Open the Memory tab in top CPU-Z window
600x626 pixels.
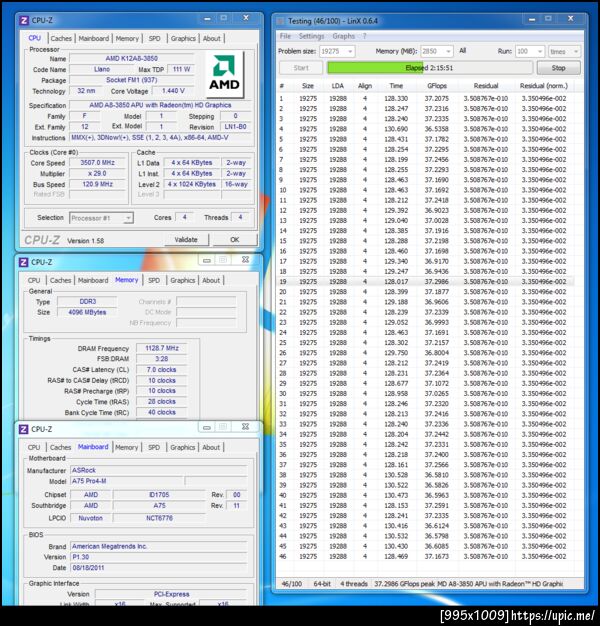(127, 38)
